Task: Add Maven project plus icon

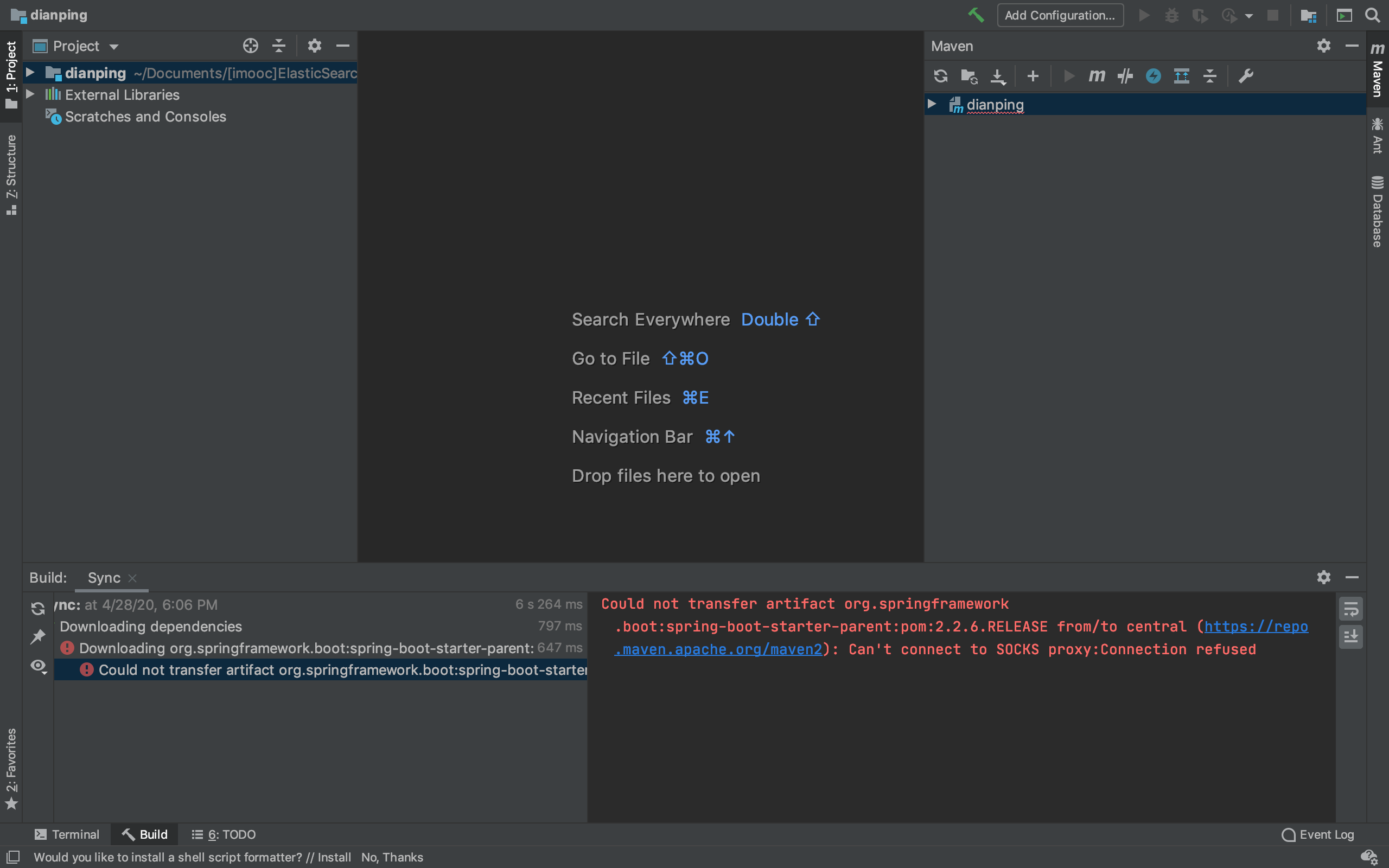Action: click(1033, 76)
